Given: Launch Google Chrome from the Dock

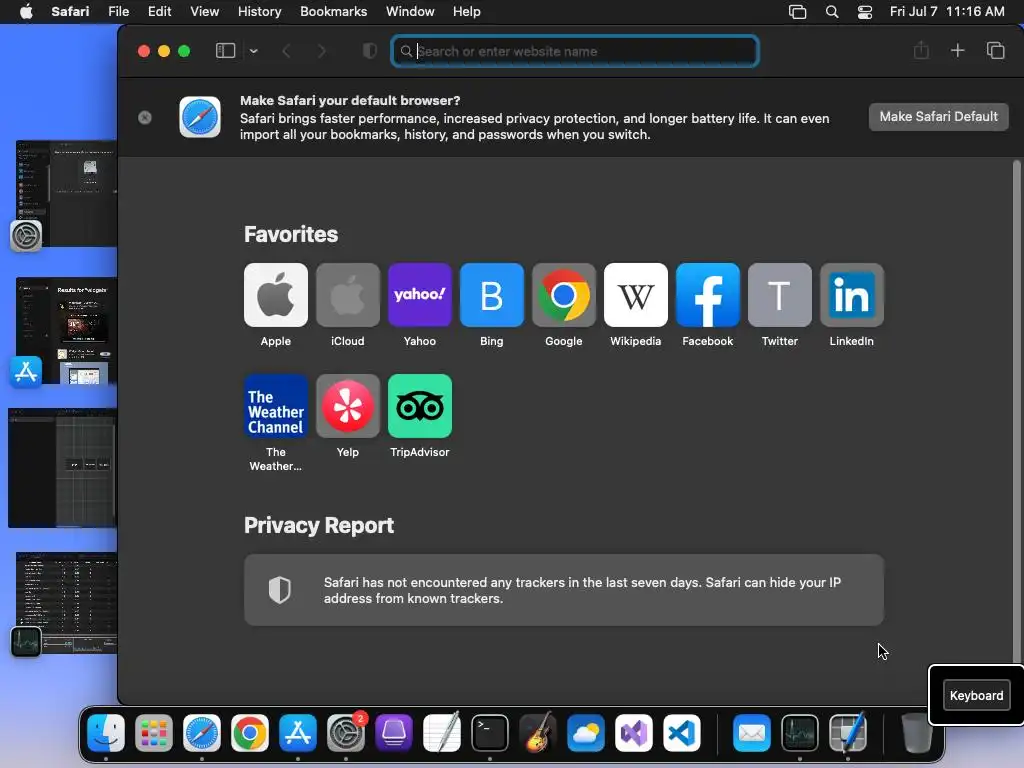Looking at the screenshot, I should coord(249,733).
